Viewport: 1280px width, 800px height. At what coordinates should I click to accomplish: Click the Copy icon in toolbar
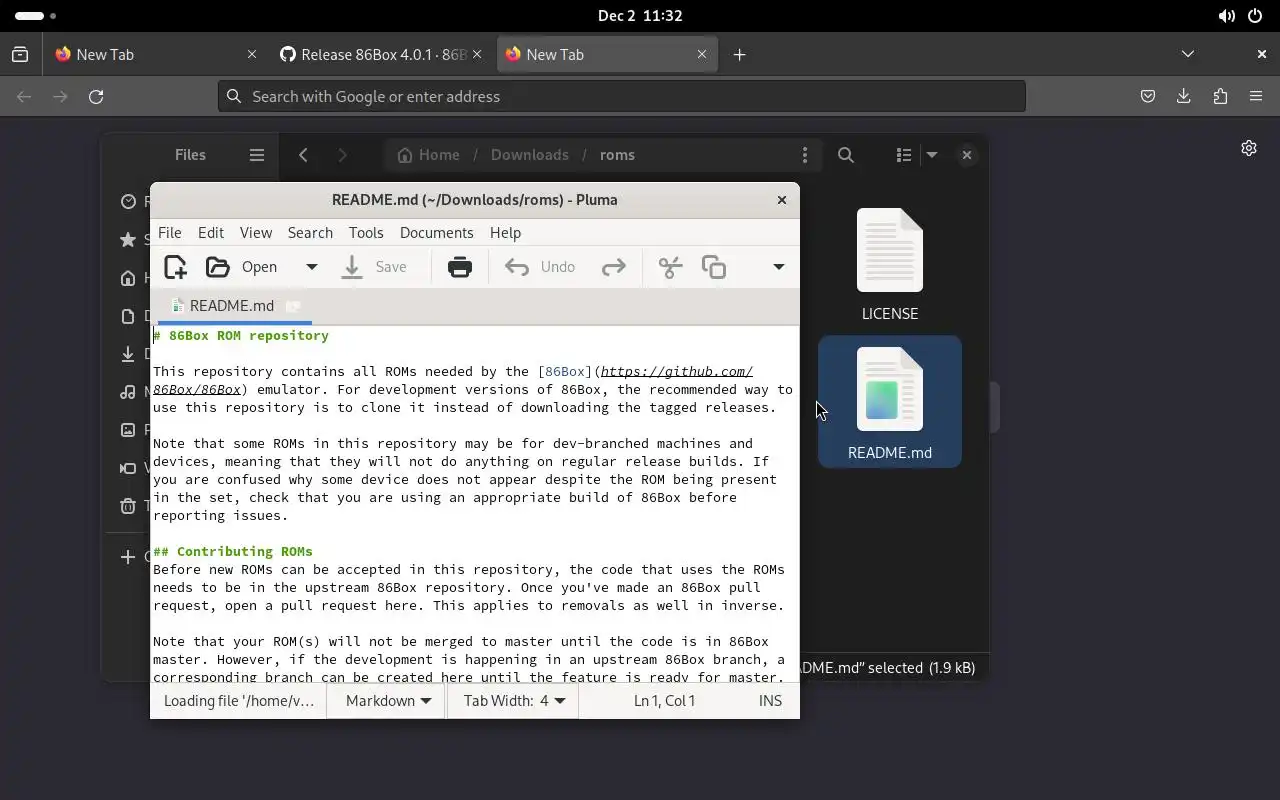click(714, 267)
